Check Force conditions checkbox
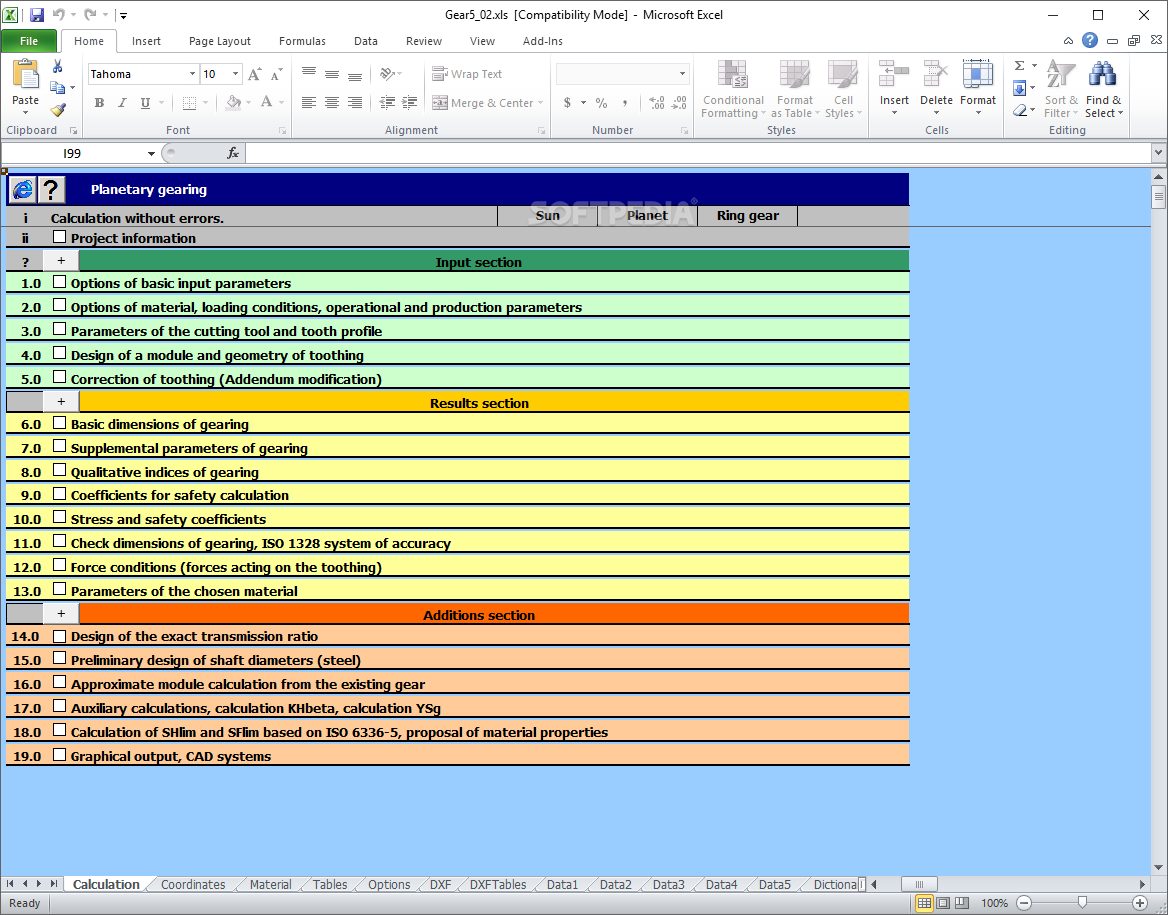This screenshot has height=915, width=1168. coord(60,565)
